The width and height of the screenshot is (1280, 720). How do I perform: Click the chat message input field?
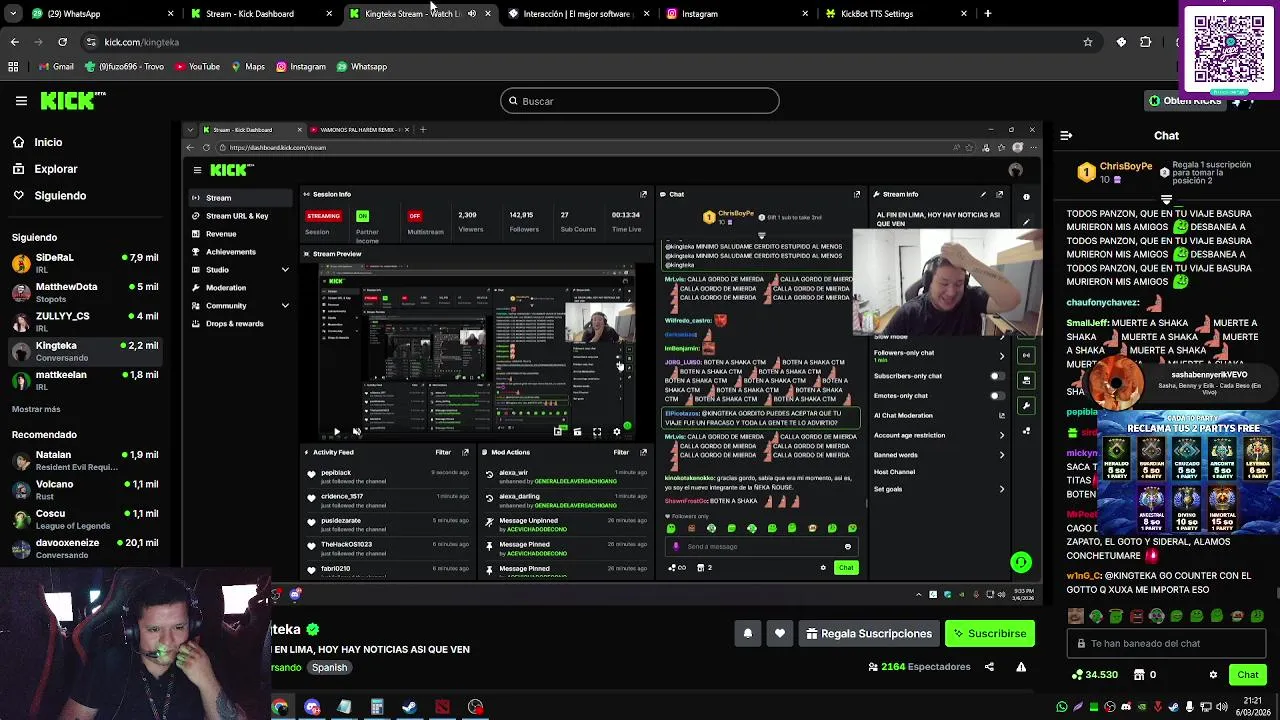(1165, 643)
